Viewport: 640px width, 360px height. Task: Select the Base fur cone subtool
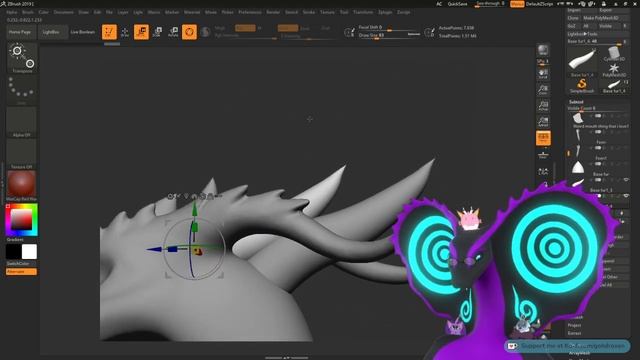click(578, 168)
